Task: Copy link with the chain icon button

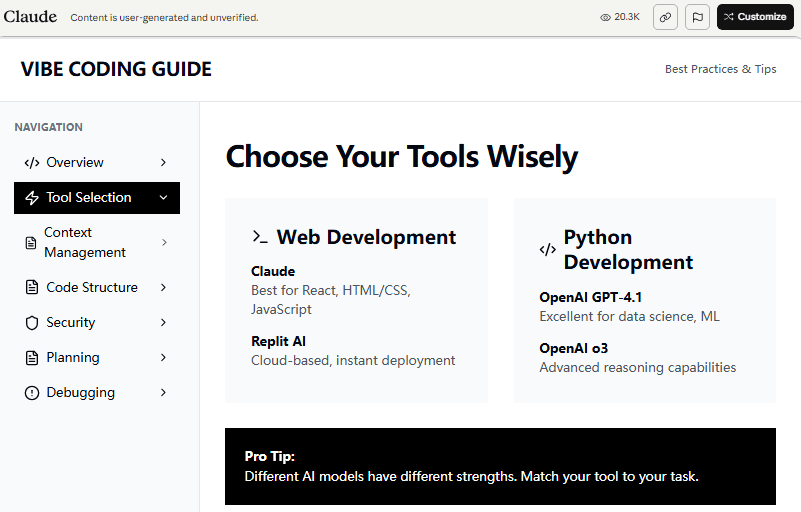Action: tap(665, 17)
